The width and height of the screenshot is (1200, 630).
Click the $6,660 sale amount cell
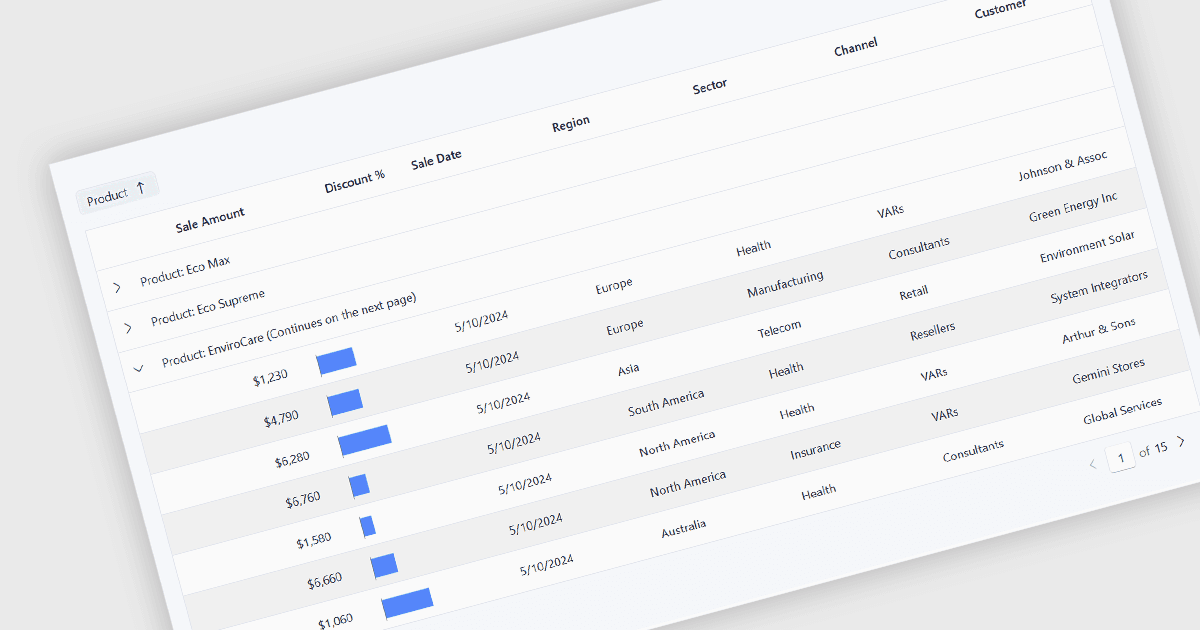coord(325,581)
